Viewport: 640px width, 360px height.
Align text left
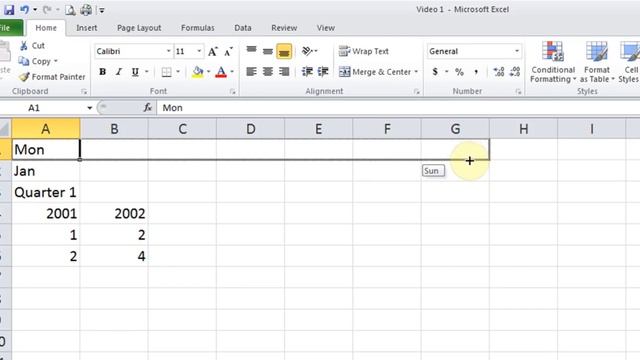point(251,72)
